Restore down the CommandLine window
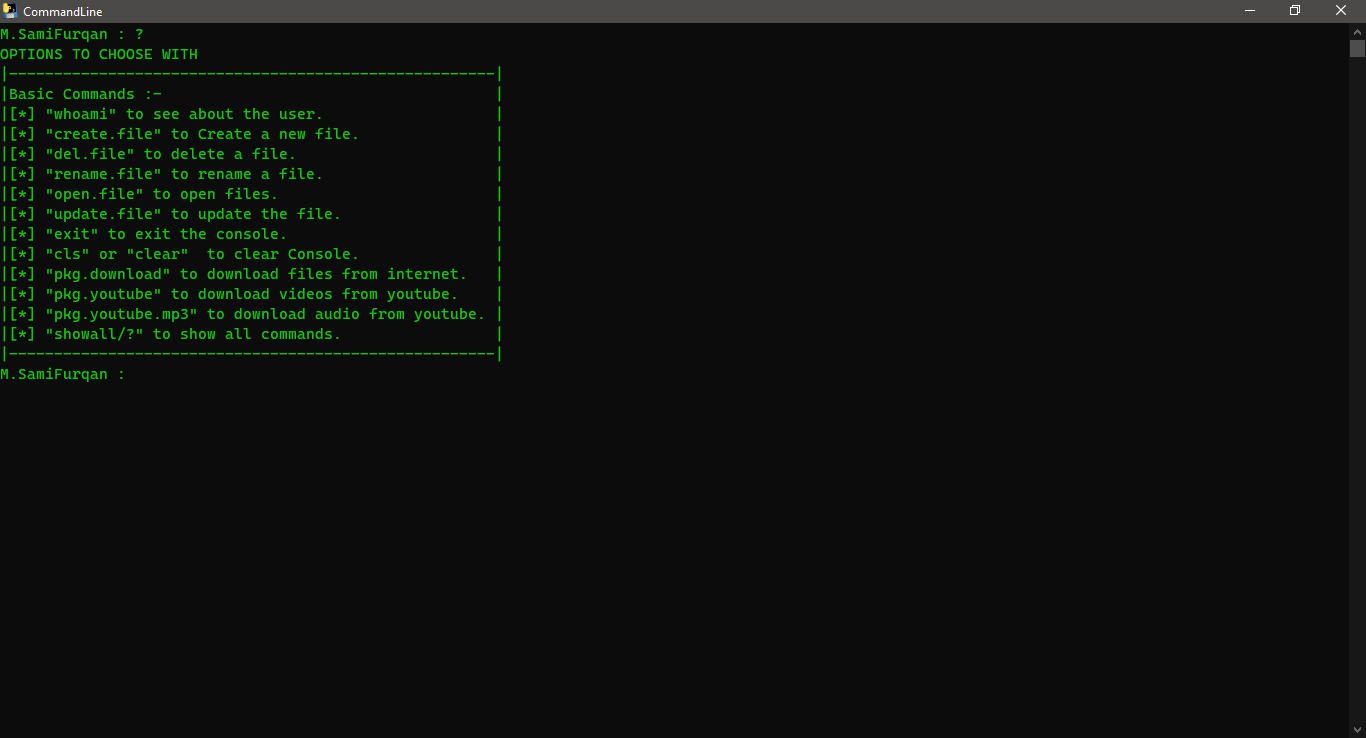This screenshot has width=1366, height=738. pyautogui.click(x=1295, y=11)
